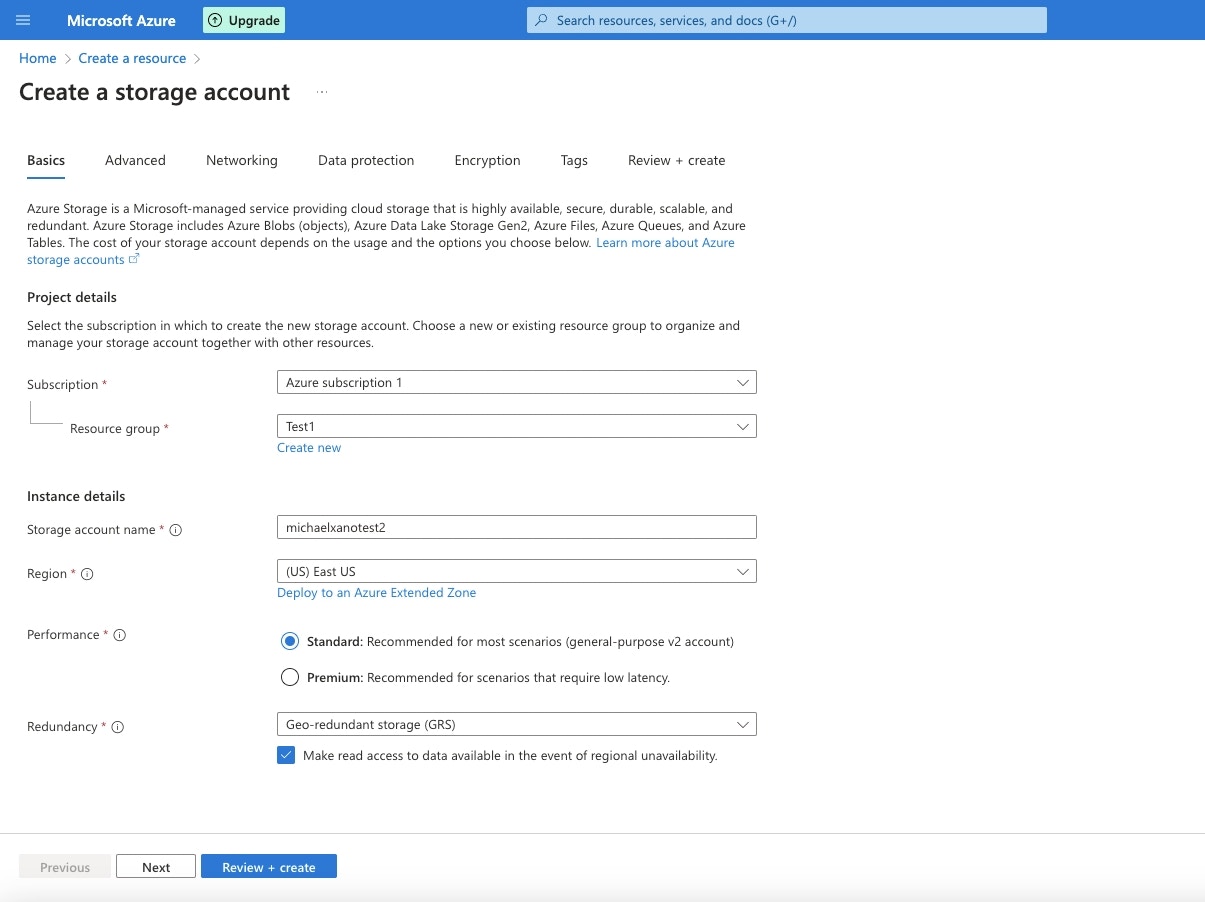This screenshot has height=902, width=1205.
Task: Show info tooltip for Storage account name
Action: (176, 530)
